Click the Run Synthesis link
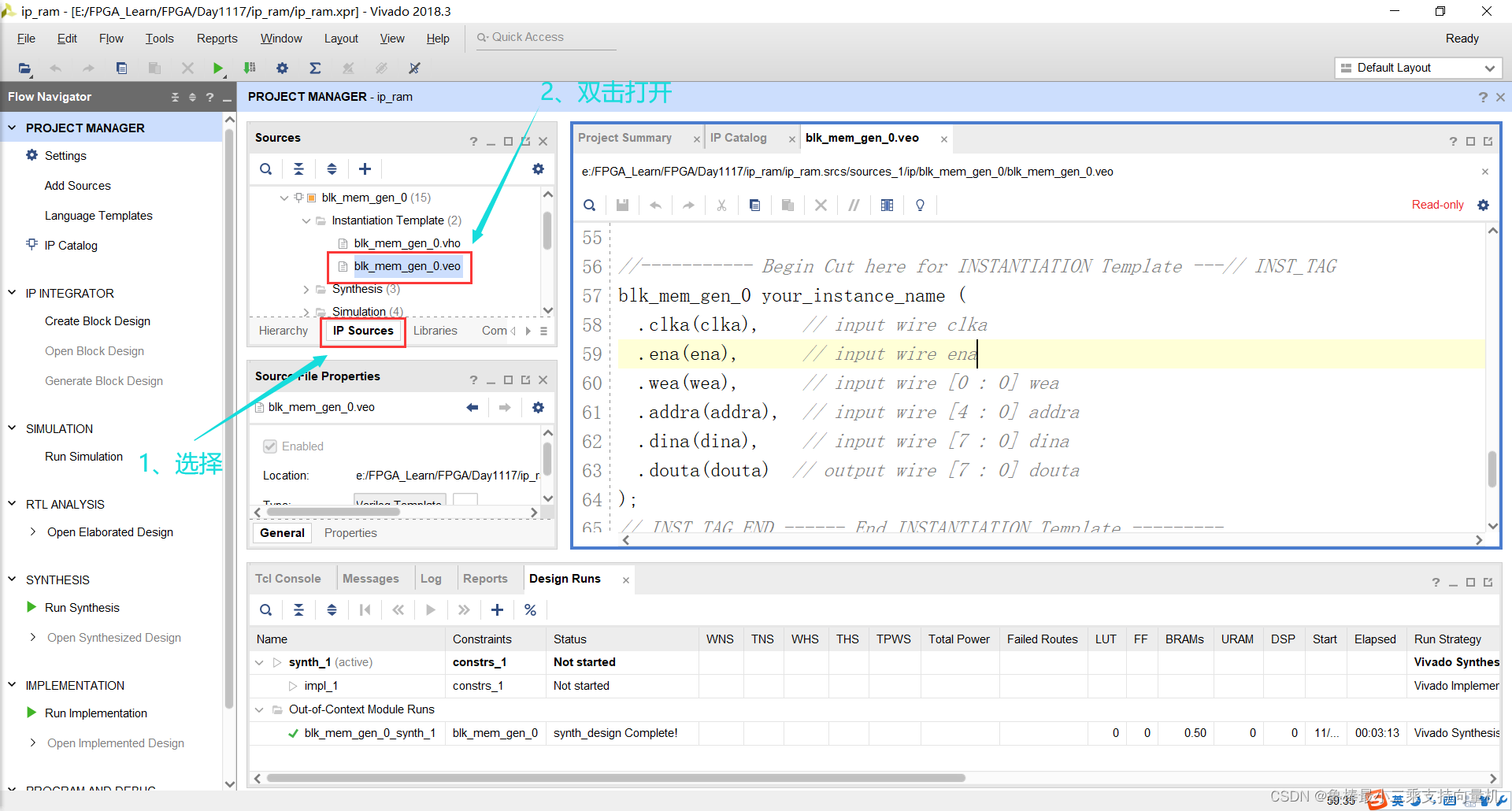The image size is (1512, 811). pos(82,608)
